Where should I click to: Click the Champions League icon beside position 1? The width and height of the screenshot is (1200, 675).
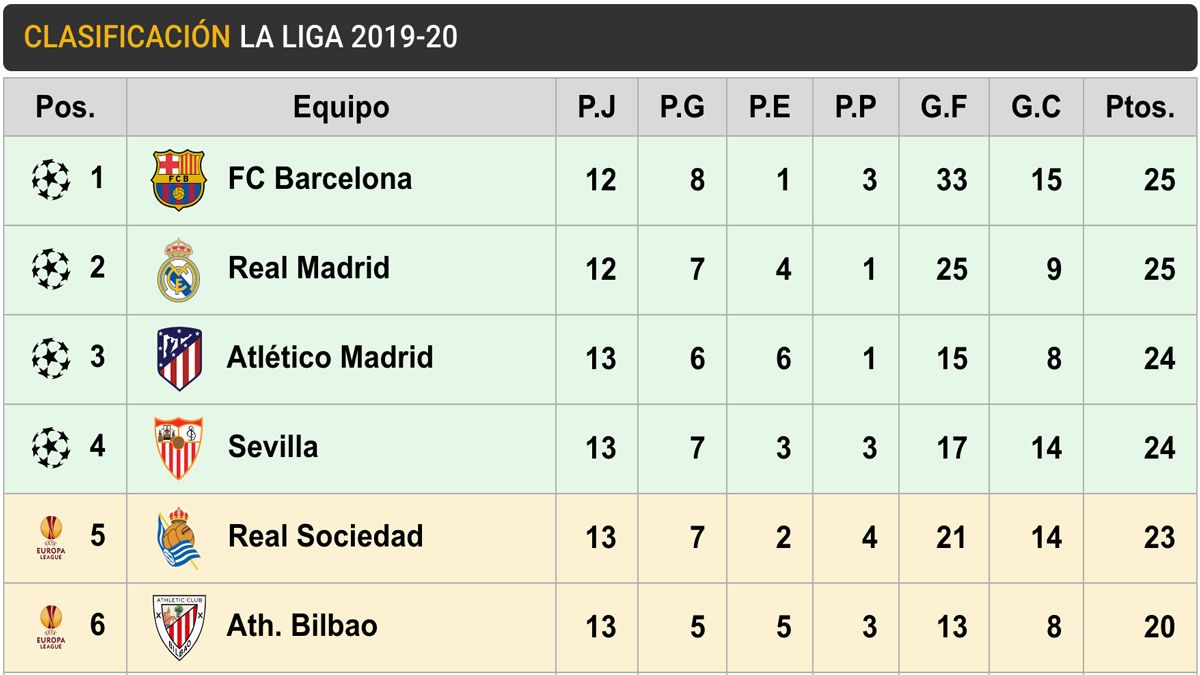point(50,180)
